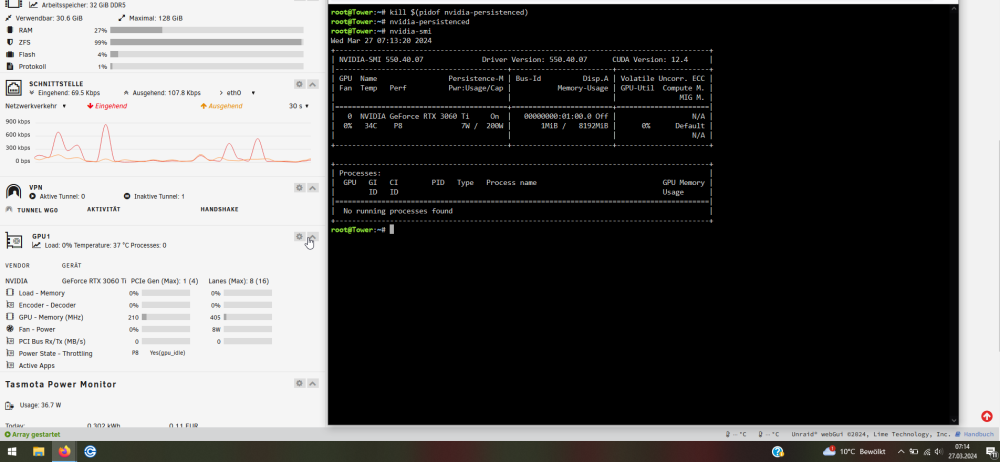Image resolution: width=1000 pixels, height=462 pixels.
Task: Click the Encoder - Decoder row icon
Action: click(10, 305)
